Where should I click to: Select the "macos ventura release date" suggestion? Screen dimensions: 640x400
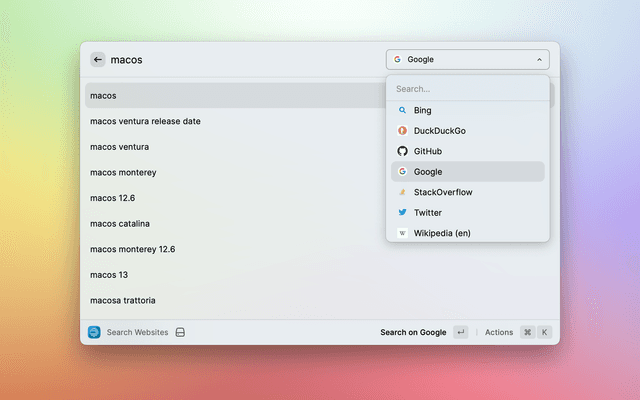point(145,121)
